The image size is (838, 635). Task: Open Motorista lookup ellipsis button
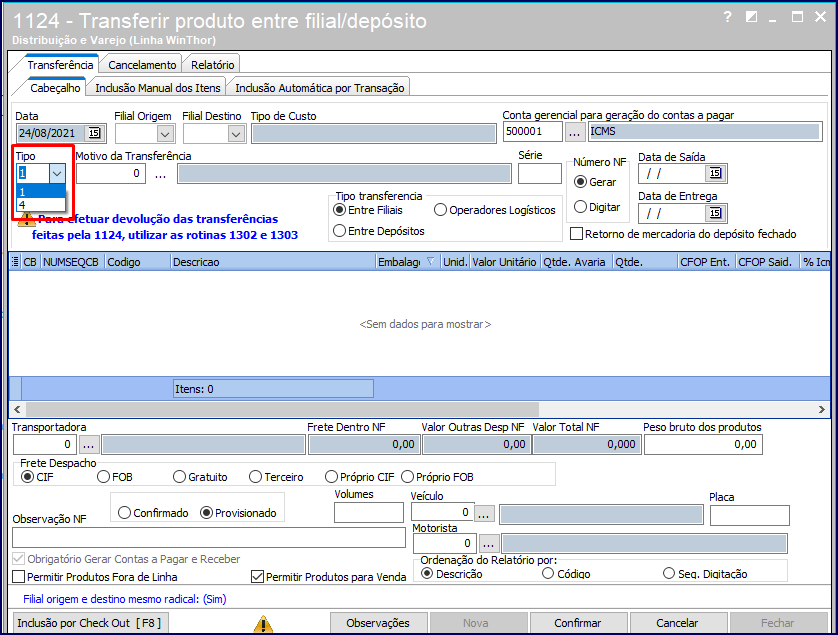click(488, 544)
